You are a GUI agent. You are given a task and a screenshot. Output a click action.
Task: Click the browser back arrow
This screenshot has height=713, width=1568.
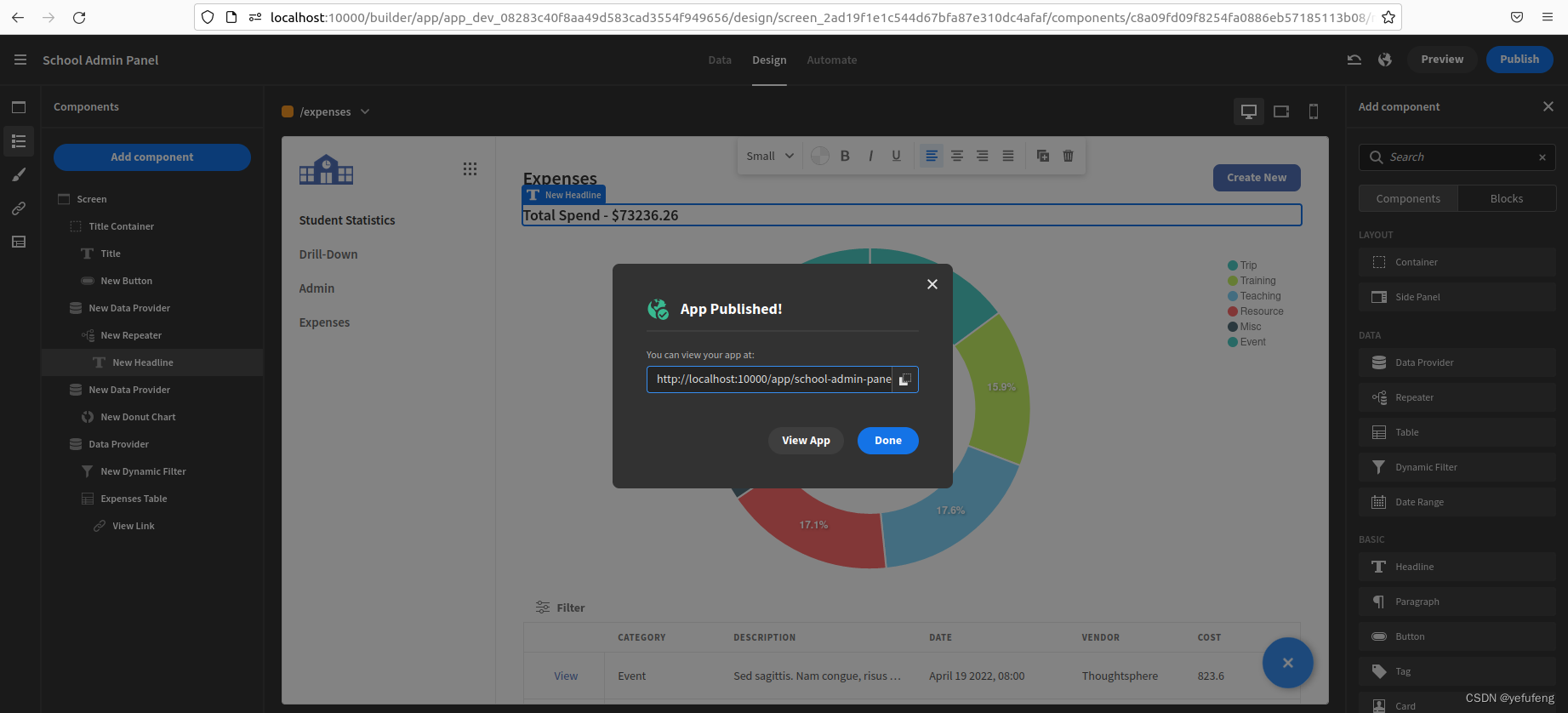18,17
